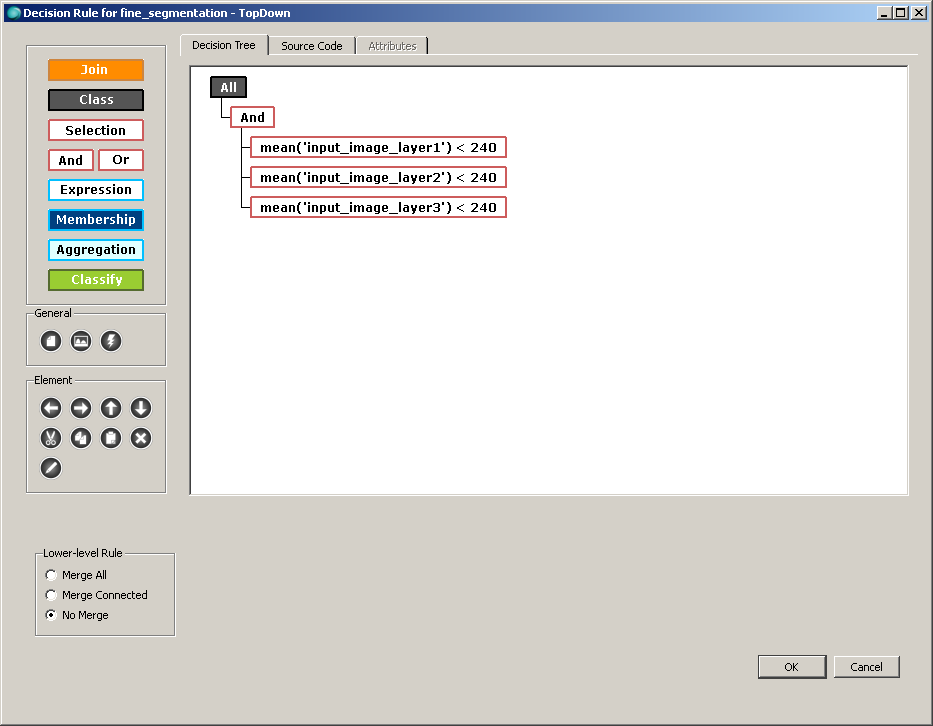
Task: Select the Merge All radio button
Action: [x=51, y=574]
